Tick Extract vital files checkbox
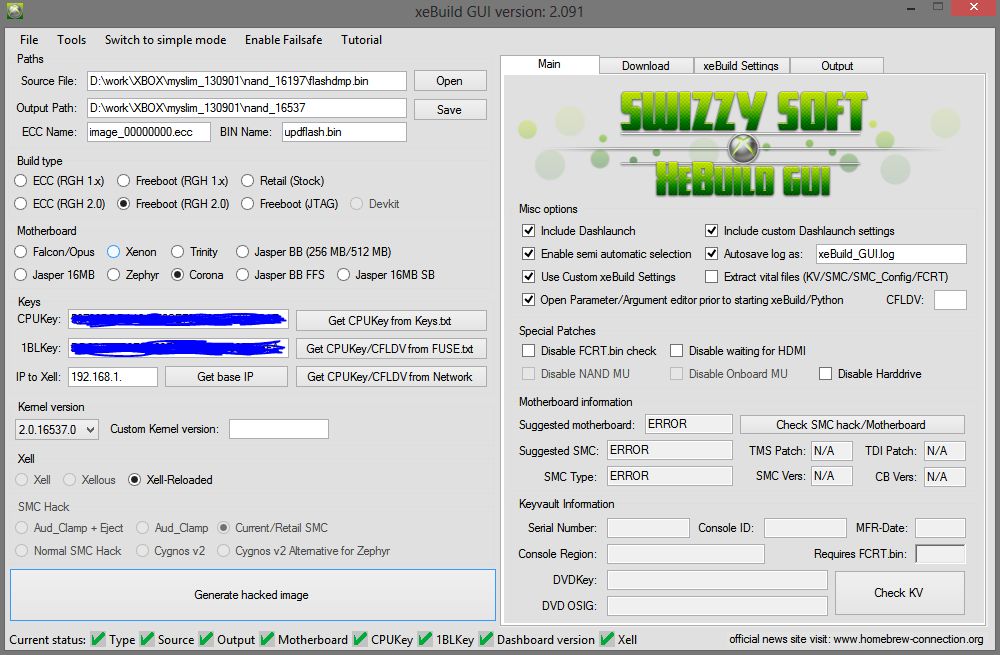This screenshot has width=1000, height=655. pyautogui.click(x=712, y=277)
